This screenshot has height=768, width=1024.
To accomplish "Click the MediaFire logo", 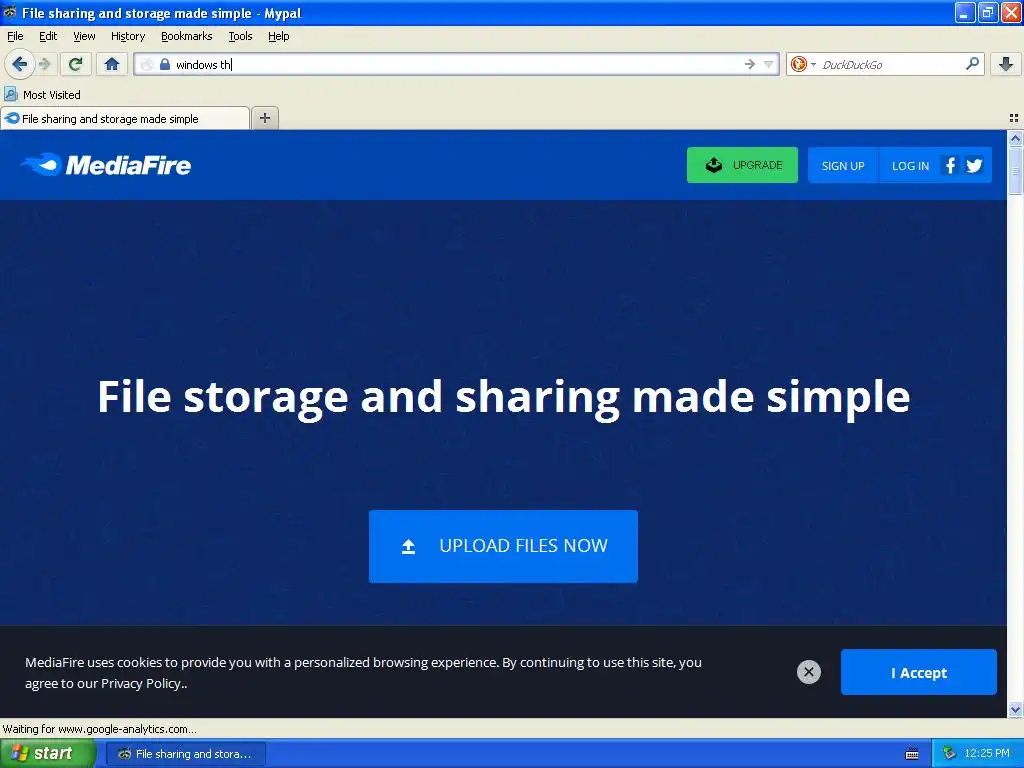I will pos(106,165).
